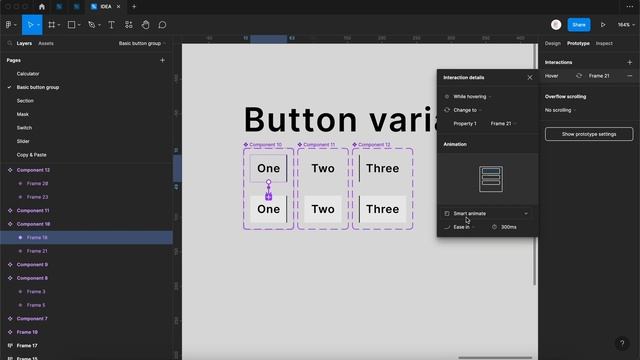Viewport: 640px width, 360px height.
Task: Open the help question mark button
Action: click(x=622, y=343)
